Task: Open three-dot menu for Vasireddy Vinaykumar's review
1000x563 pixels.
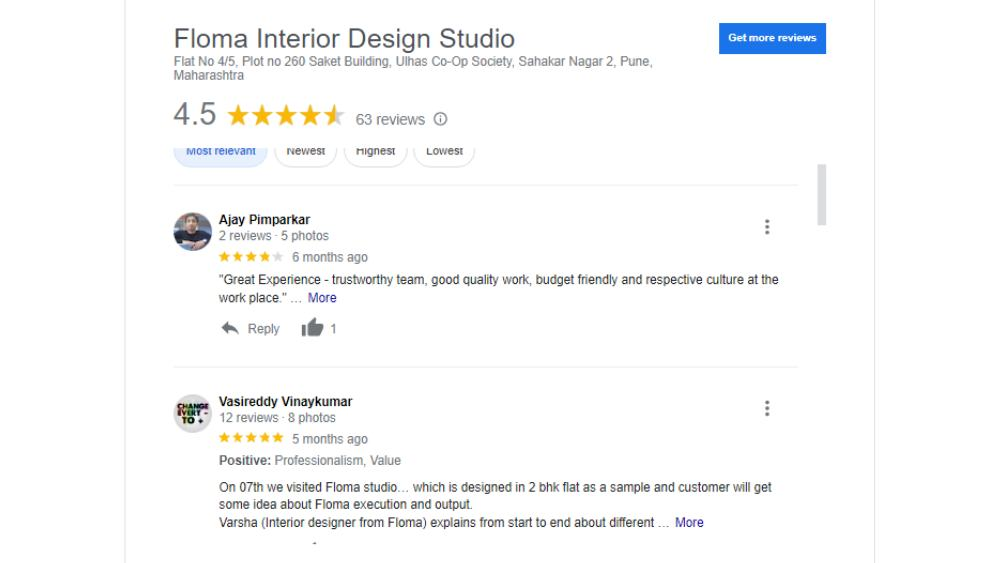Action: tap(767, 408)
